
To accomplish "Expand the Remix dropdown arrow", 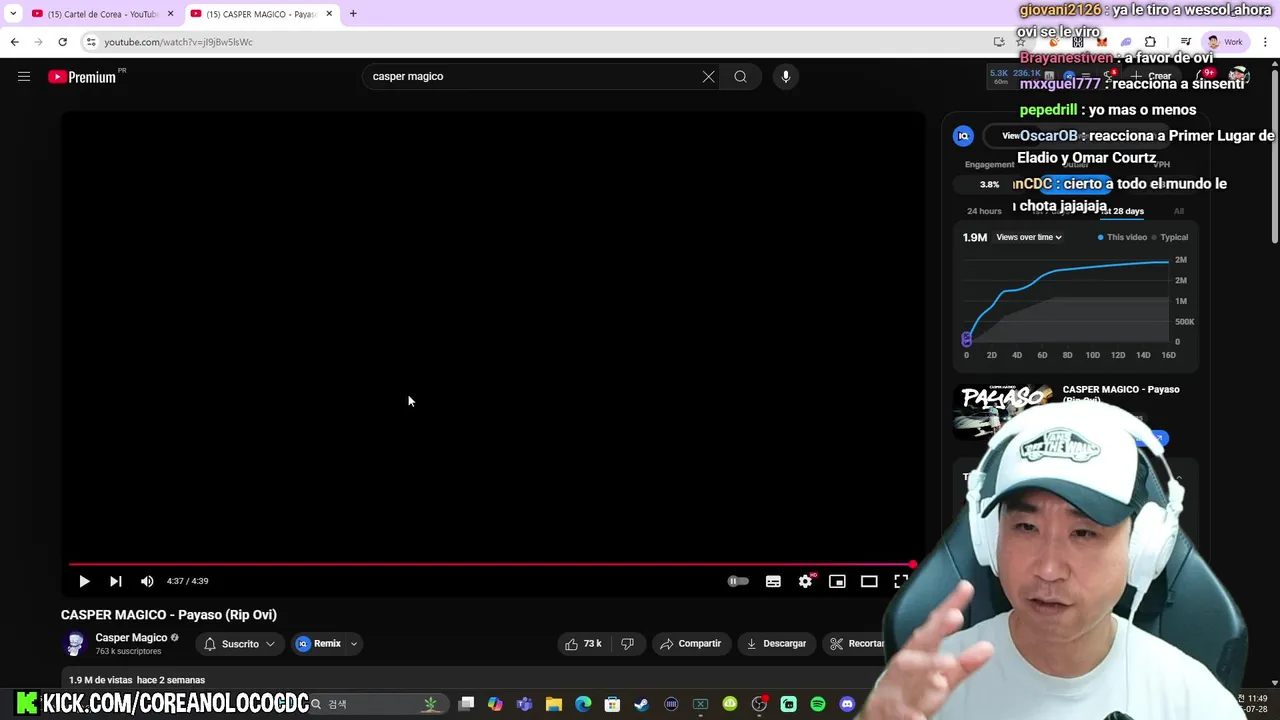I will [x=353, y=644].
